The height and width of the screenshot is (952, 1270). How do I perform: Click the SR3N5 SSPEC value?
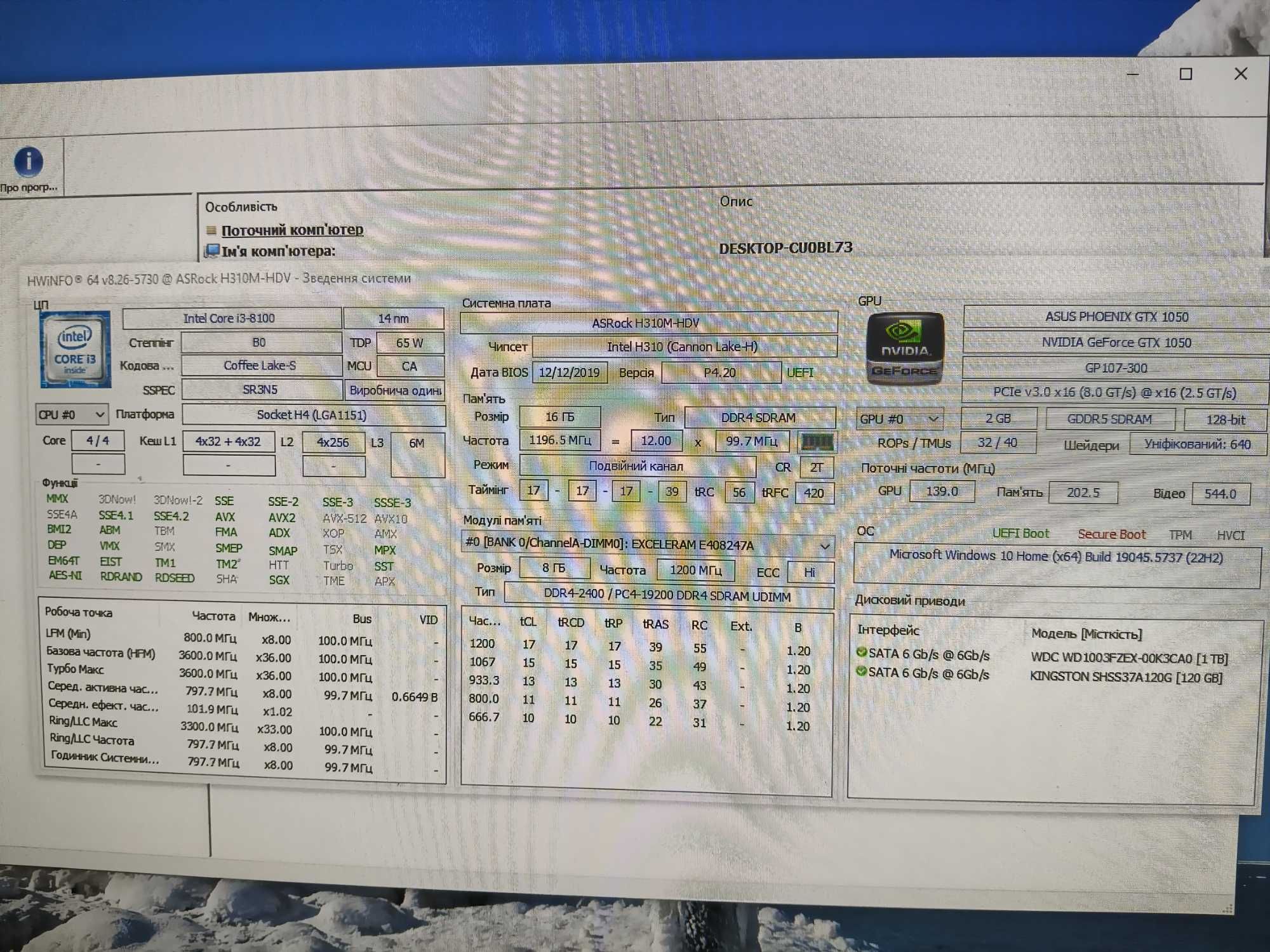[x=261, y=390]
